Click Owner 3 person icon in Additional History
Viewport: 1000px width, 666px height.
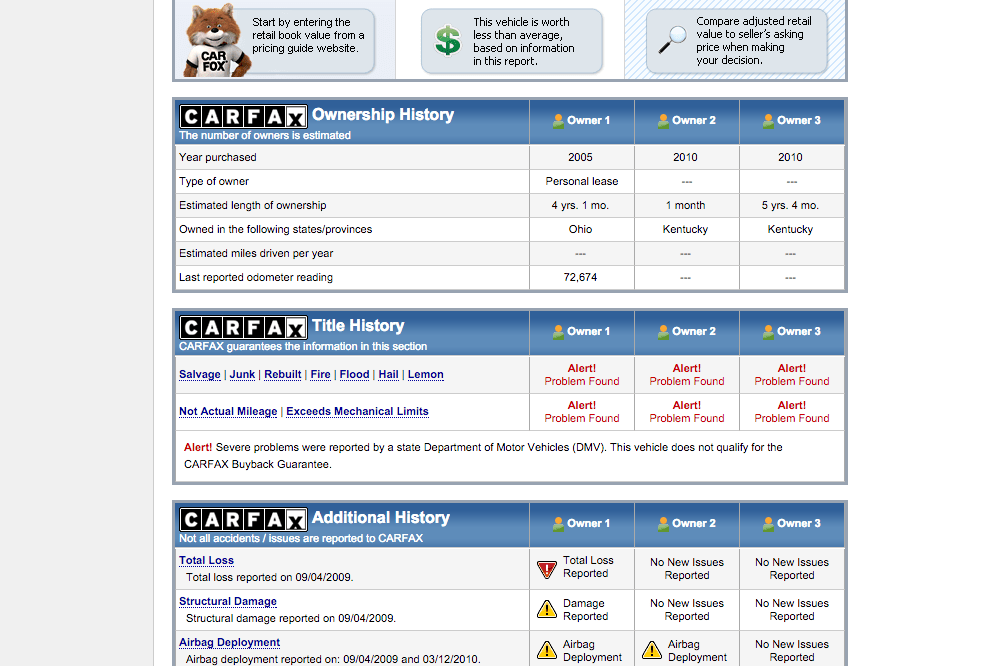pyautogui.click(x=768, y=524)
